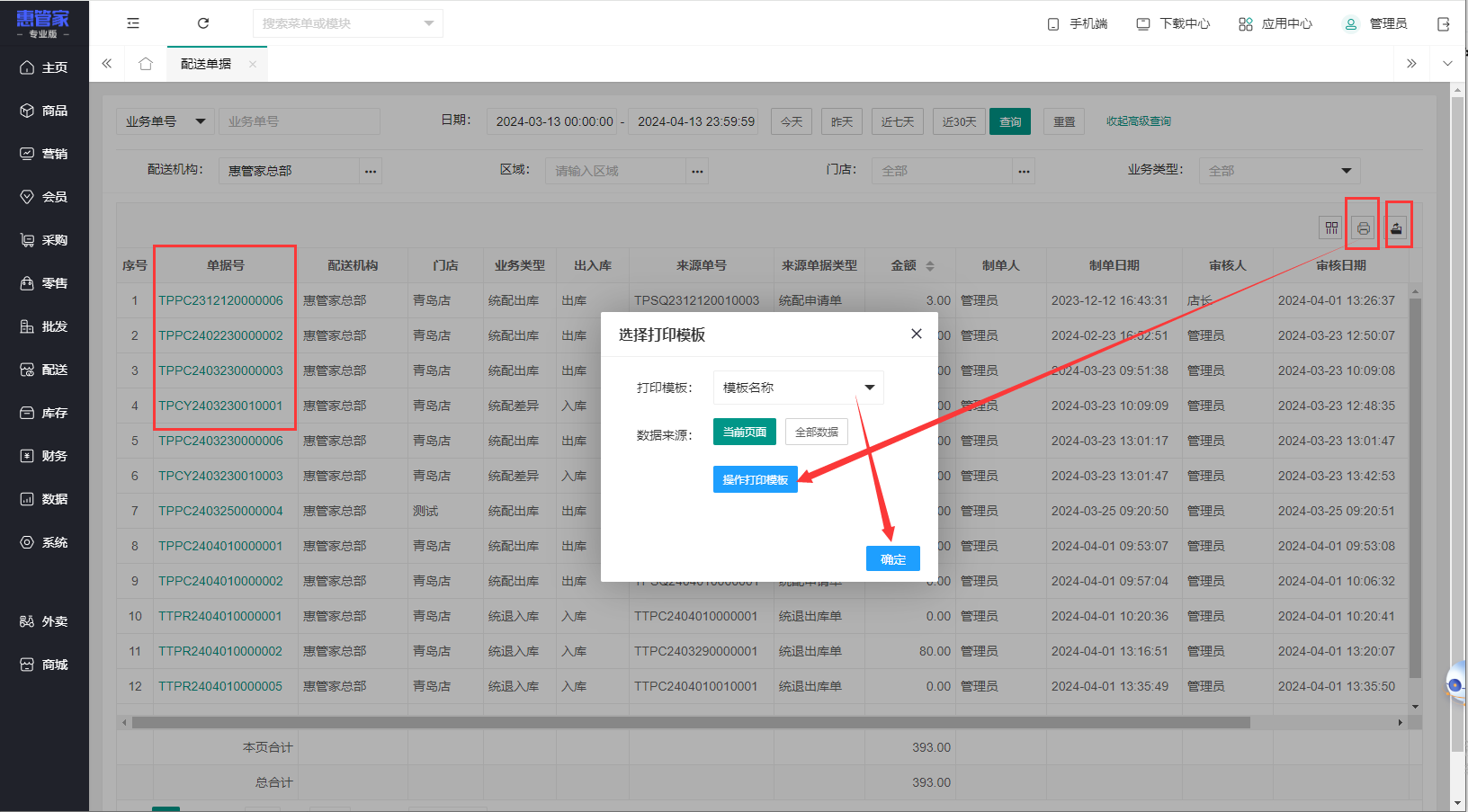Open 商城 sidebar module
The image size is (1468, 812).
point(44,665)
